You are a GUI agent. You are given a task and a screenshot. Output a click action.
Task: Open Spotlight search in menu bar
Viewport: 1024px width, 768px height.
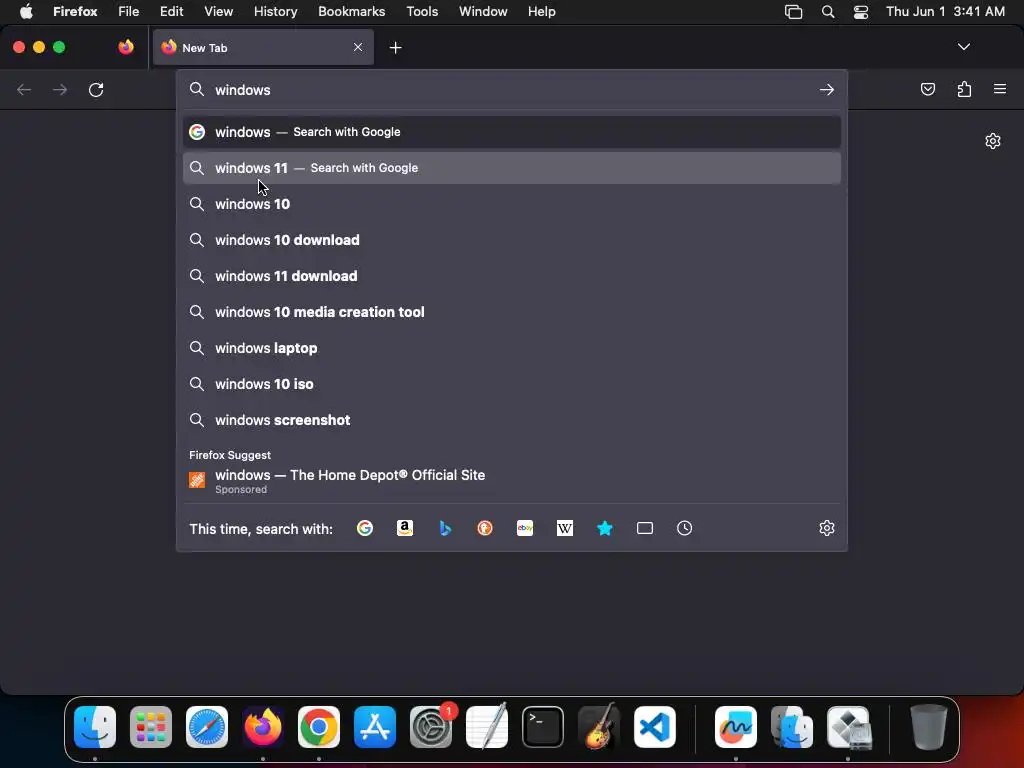coord(827,12)
